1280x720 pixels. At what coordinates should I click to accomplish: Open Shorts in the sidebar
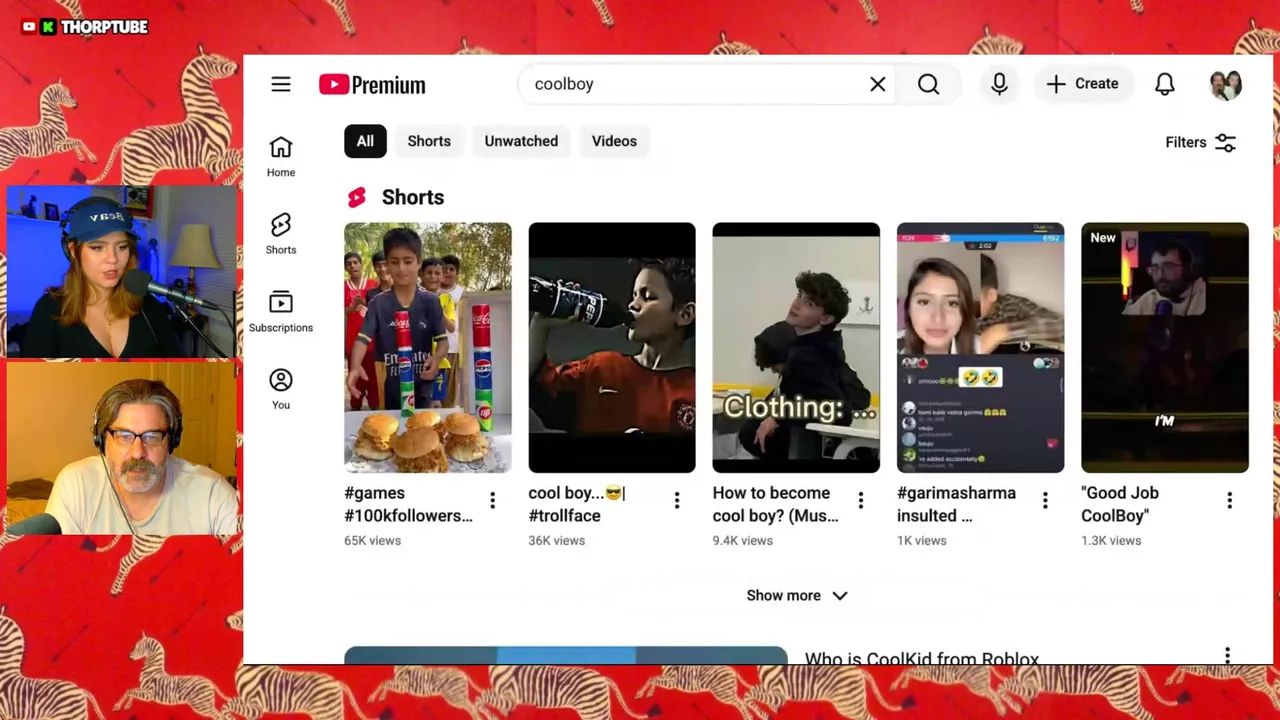[x=281, y=233]
